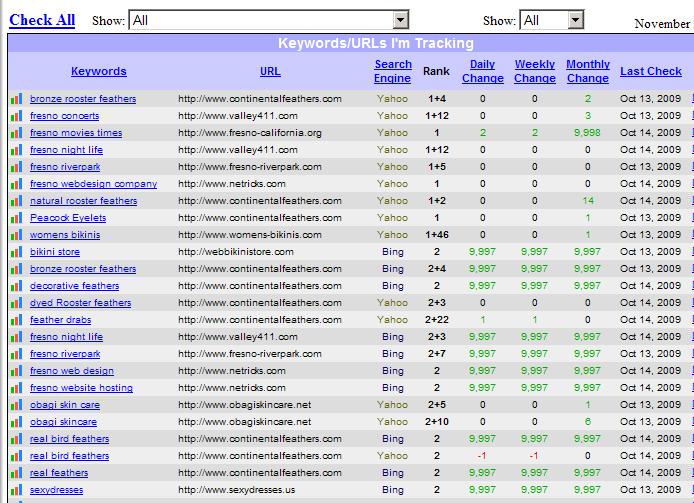Click URL http://www.womens-bikinis.com
Image resolution: width=694 pixels, height=503 pixels.
click(x=250, y=235)
